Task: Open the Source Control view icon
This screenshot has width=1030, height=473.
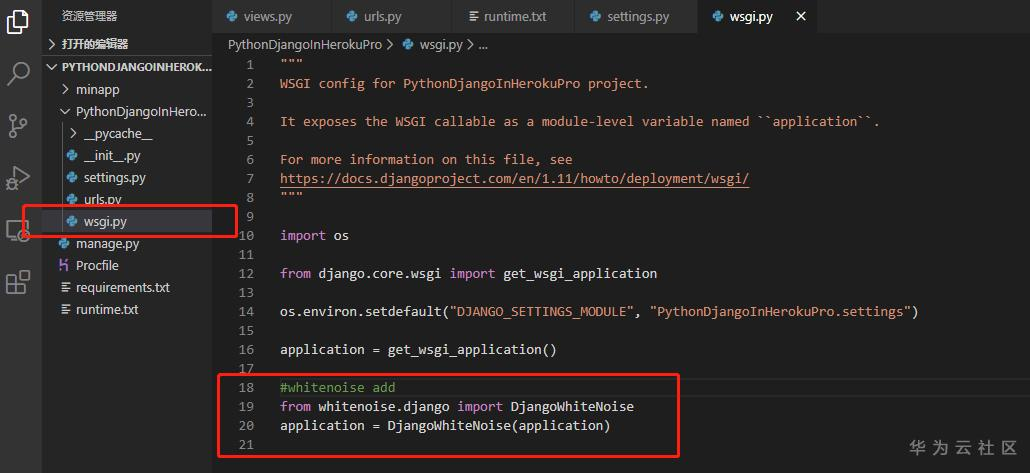Action: (18, 125)
